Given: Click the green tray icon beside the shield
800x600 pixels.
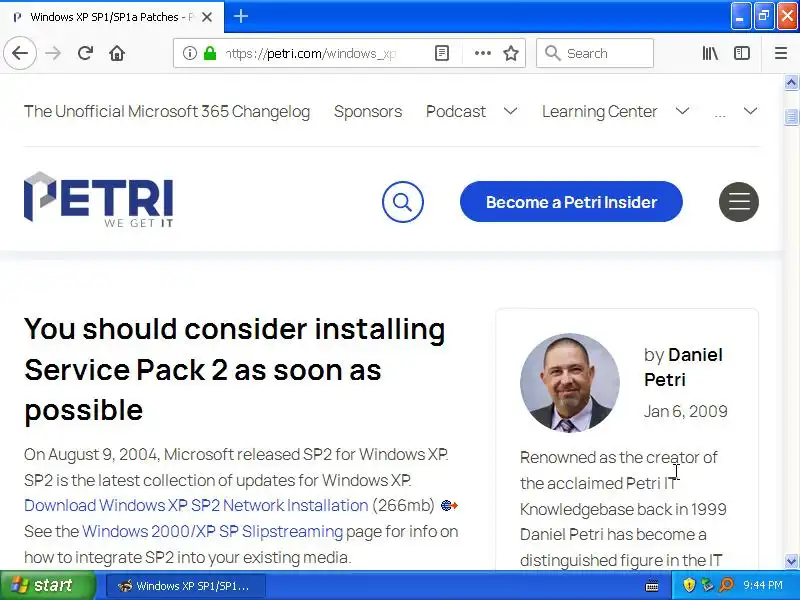Looking at the screenshot, I should [707, 585].
